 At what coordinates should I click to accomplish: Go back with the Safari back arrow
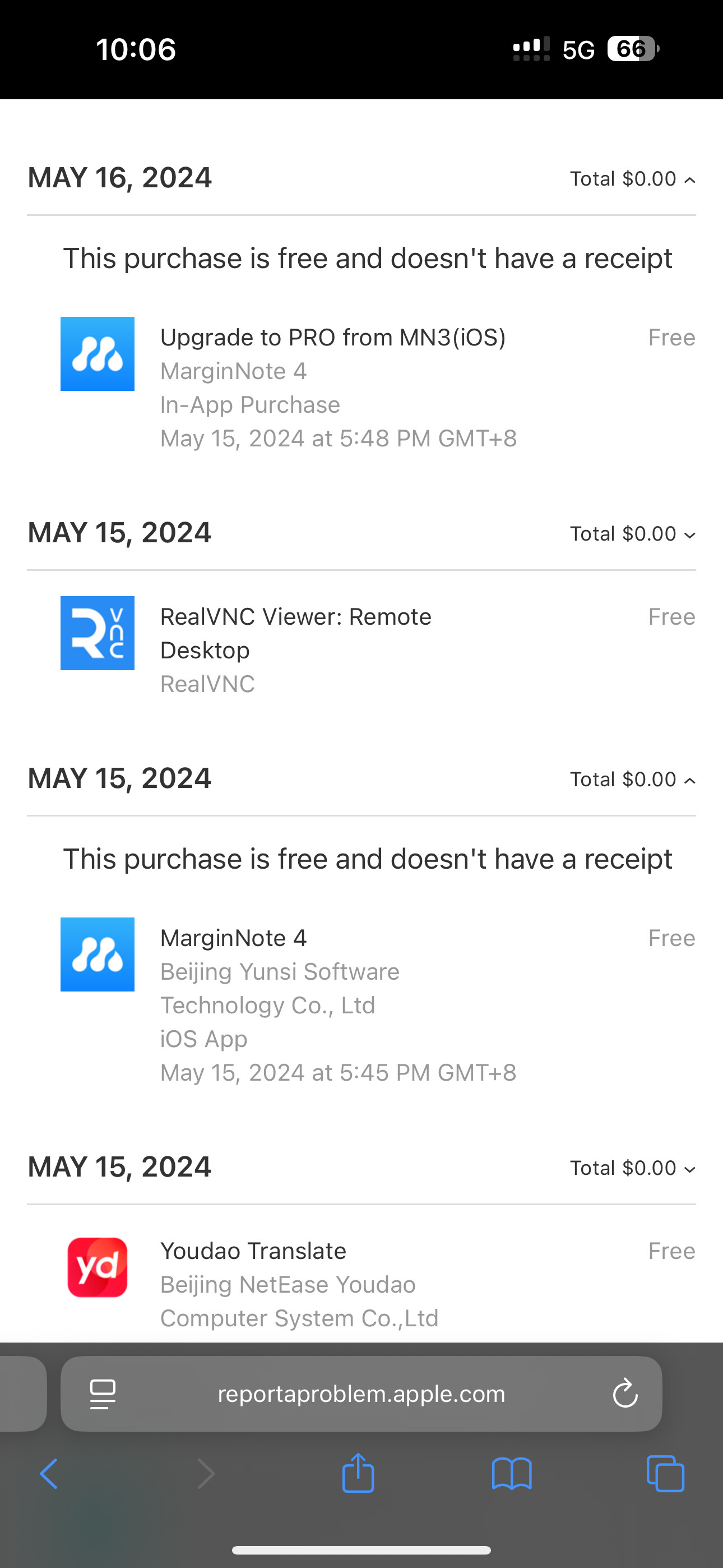click(49, 1474)
